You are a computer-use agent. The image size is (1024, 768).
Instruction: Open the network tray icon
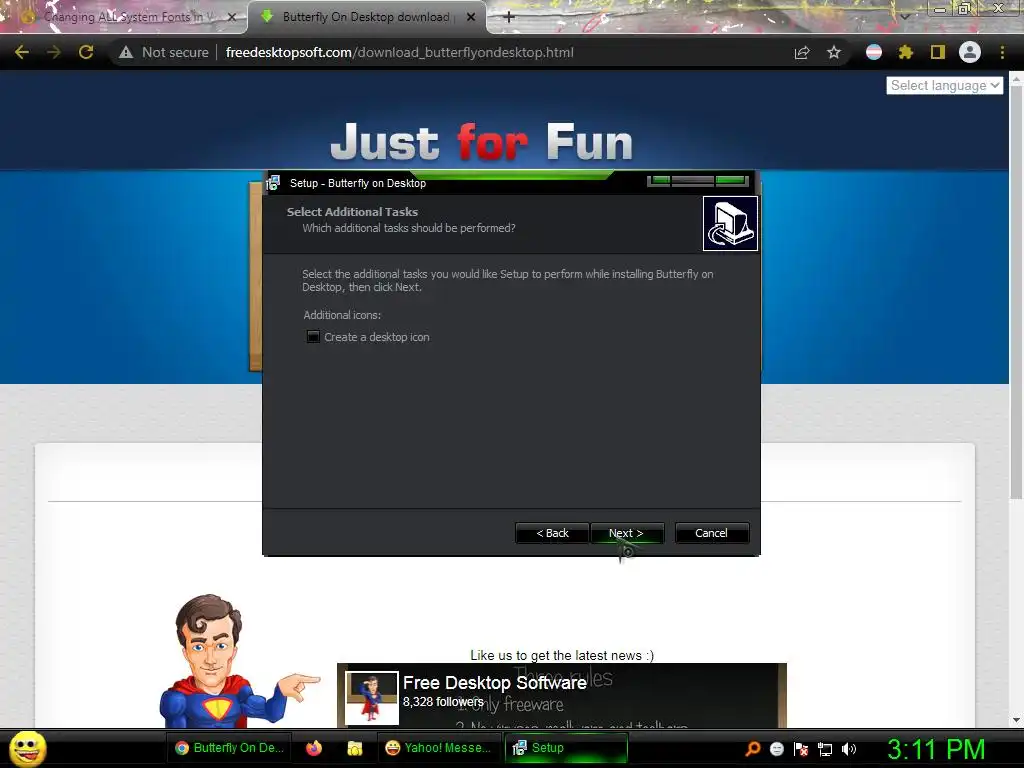click(x=825, y=748)
